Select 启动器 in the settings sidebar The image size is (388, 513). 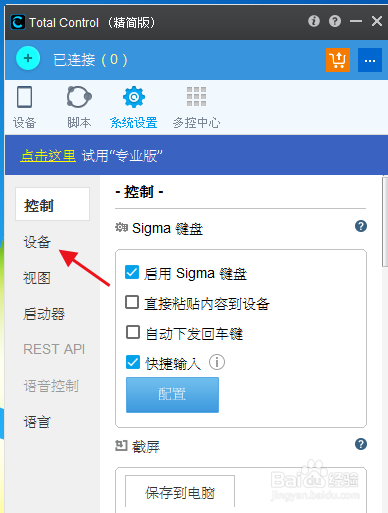(44, 314)
